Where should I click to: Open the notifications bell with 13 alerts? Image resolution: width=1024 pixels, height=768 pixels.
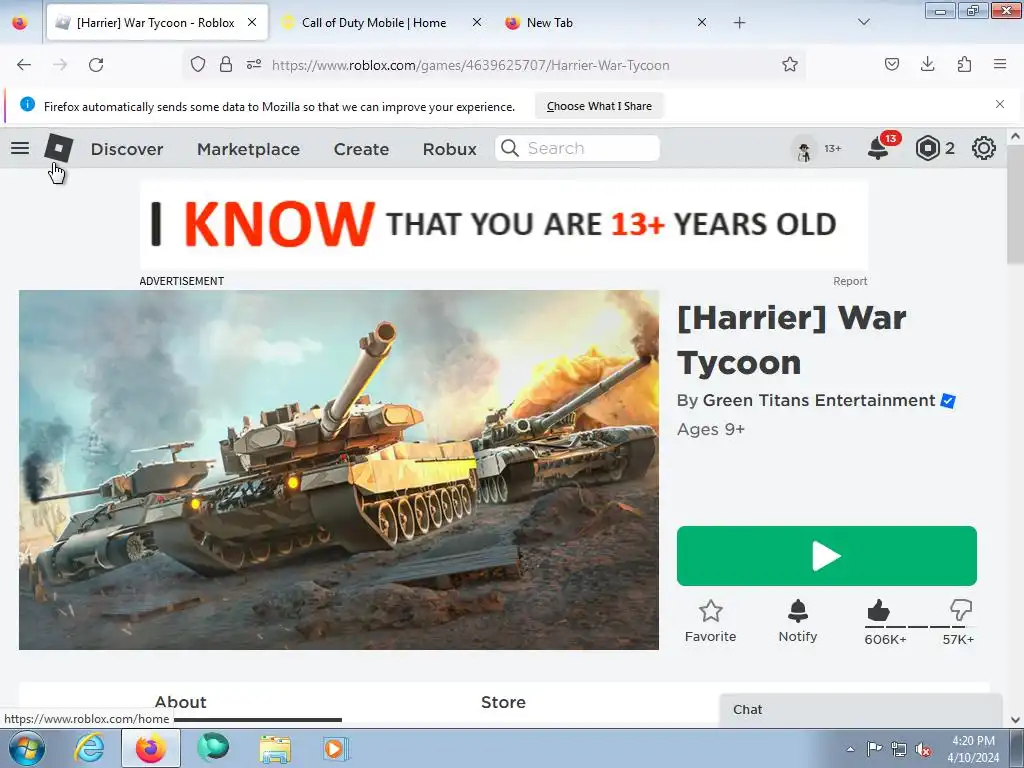(x=878, y=148)
